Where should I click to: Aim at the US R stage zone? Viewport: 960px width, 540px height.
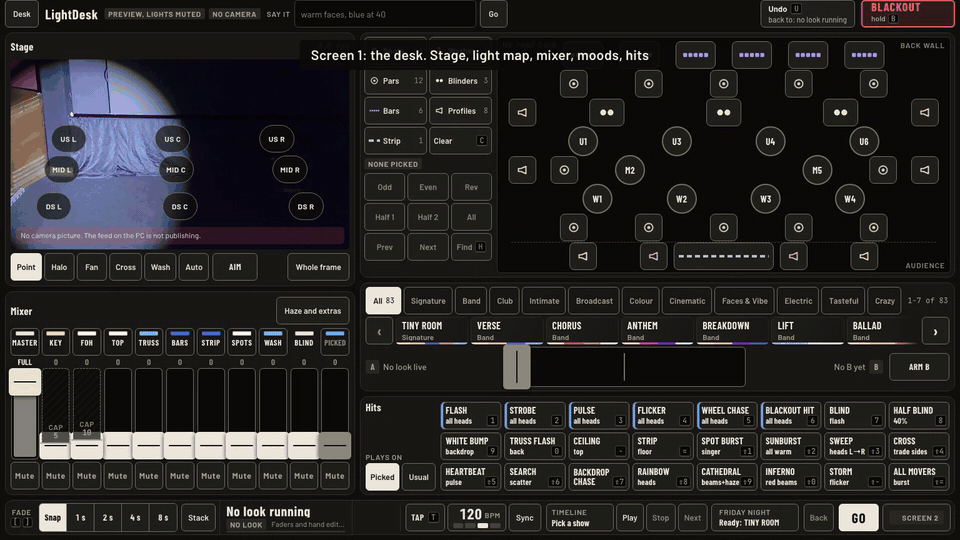point(277,139)
